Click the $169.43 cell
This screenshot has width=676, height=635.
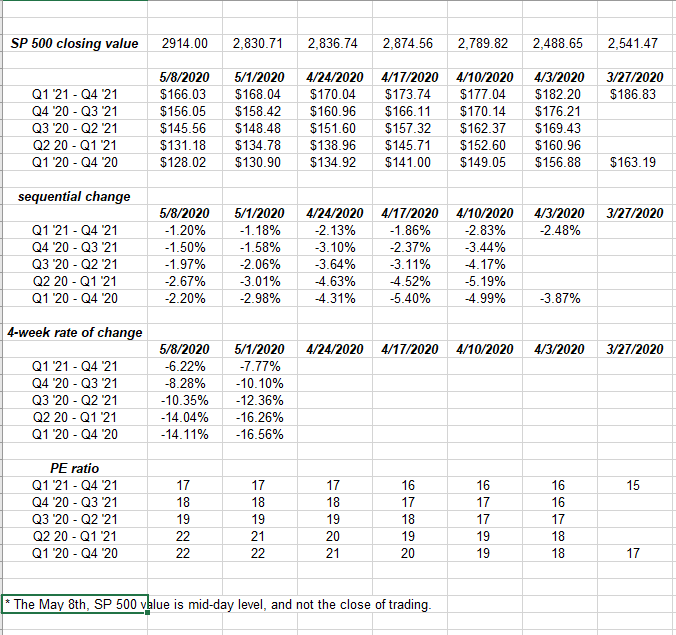[558, 128]
